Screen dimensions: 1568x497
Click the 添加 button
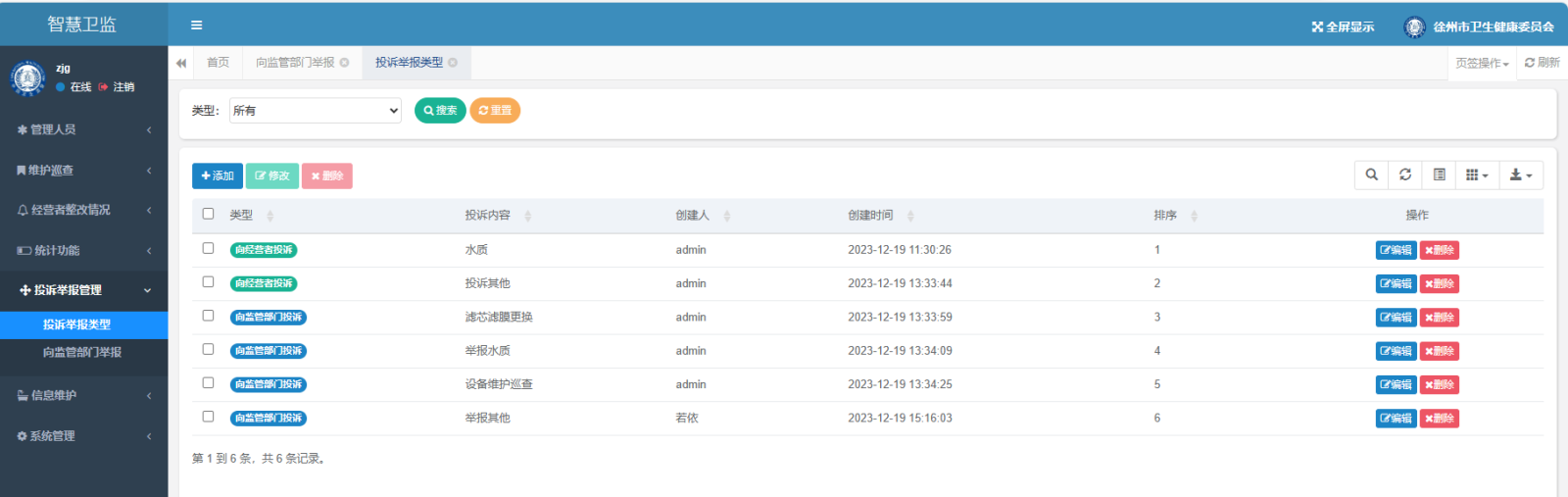pyautogui.click(x=218, y=175)
